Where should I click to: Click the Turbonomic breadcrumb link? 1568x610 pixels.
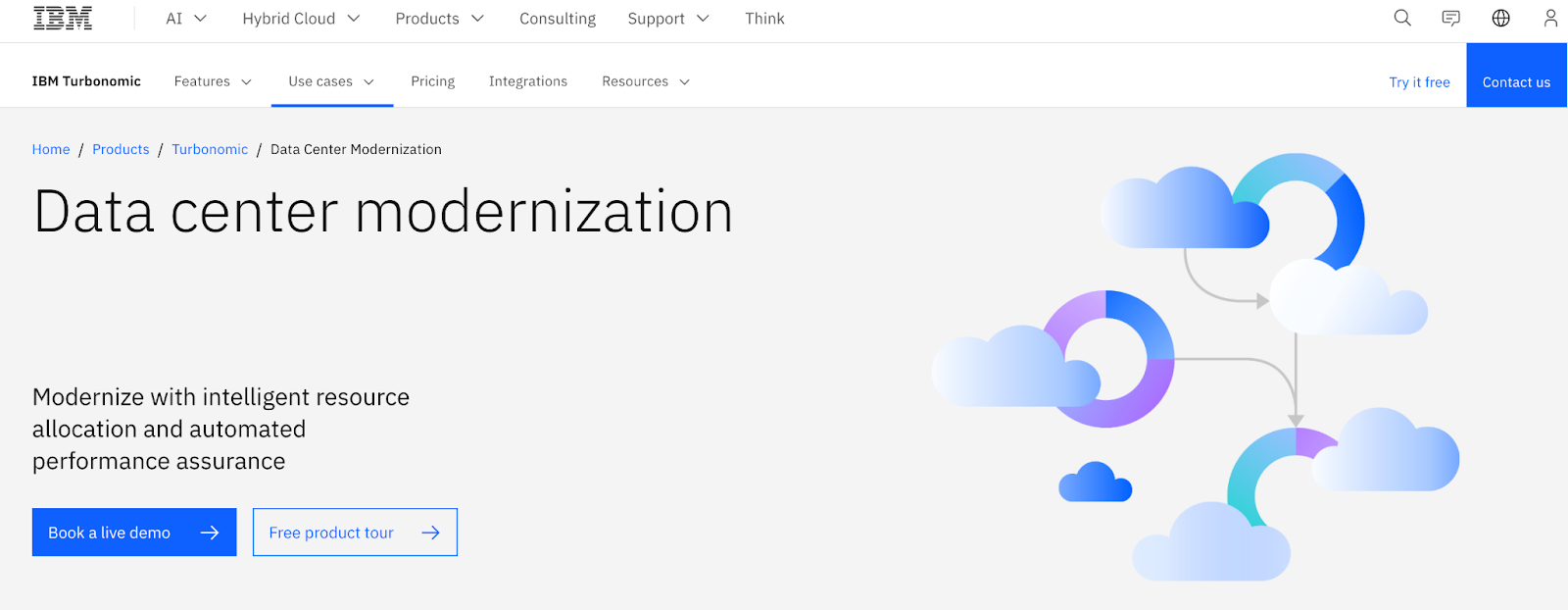tap(210, 149)
